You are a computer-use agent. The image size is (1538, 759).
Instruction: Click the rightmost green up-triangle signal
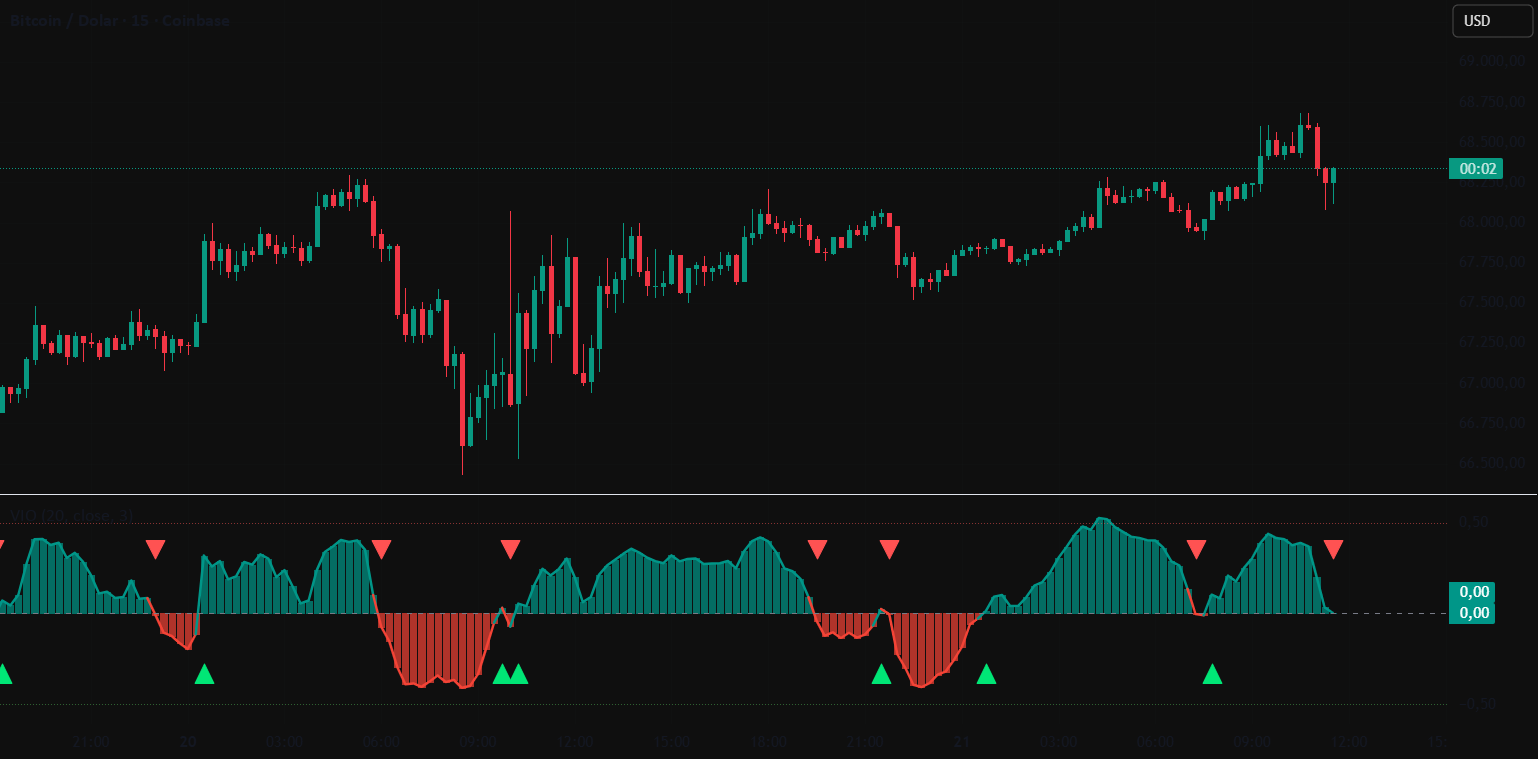pyautogui.click(x=1212, y=674)
